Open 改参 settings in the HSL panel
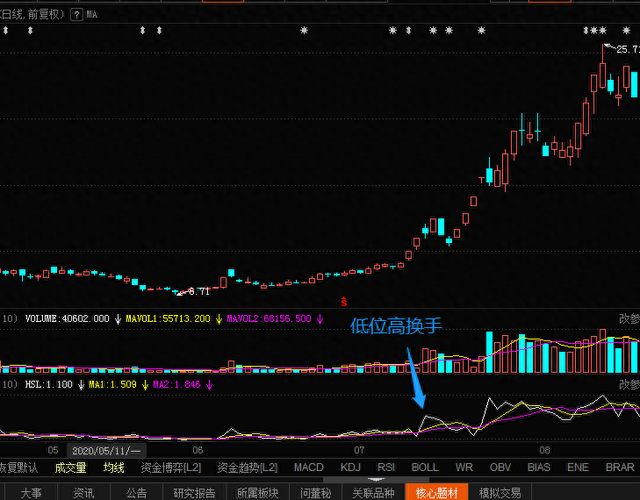The image size is (640, 500). tap(628, 384)
